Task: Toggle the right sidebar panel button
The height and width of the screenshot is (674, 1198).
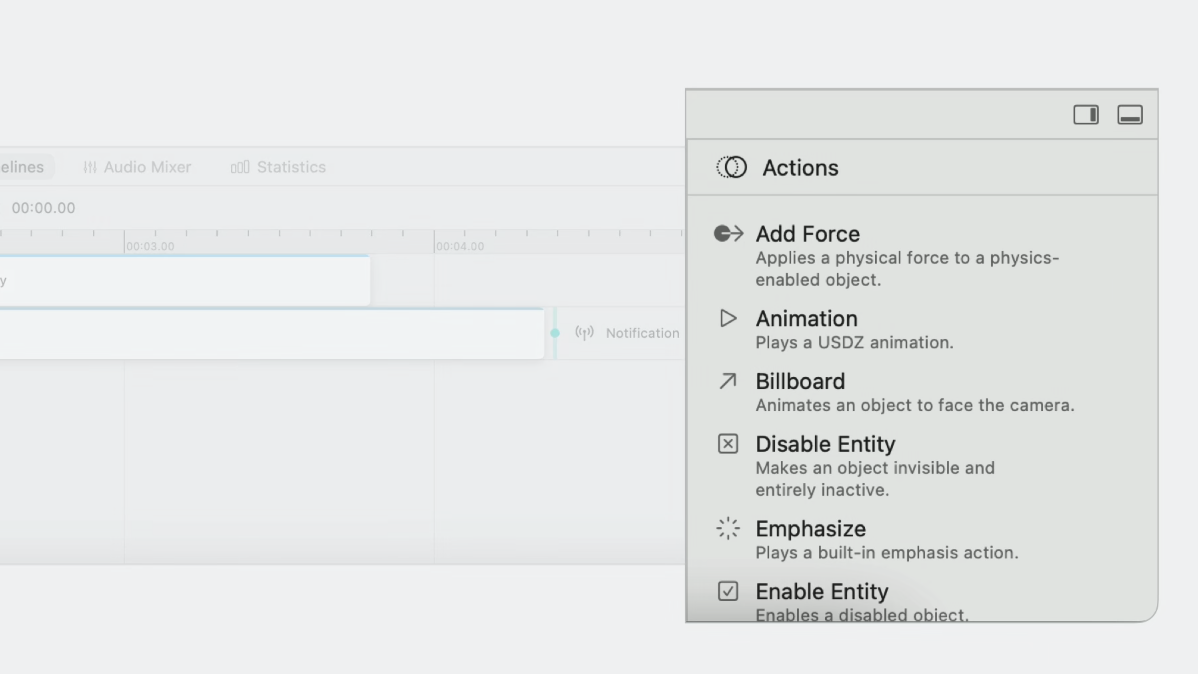Action: (x=1086, y=115)
